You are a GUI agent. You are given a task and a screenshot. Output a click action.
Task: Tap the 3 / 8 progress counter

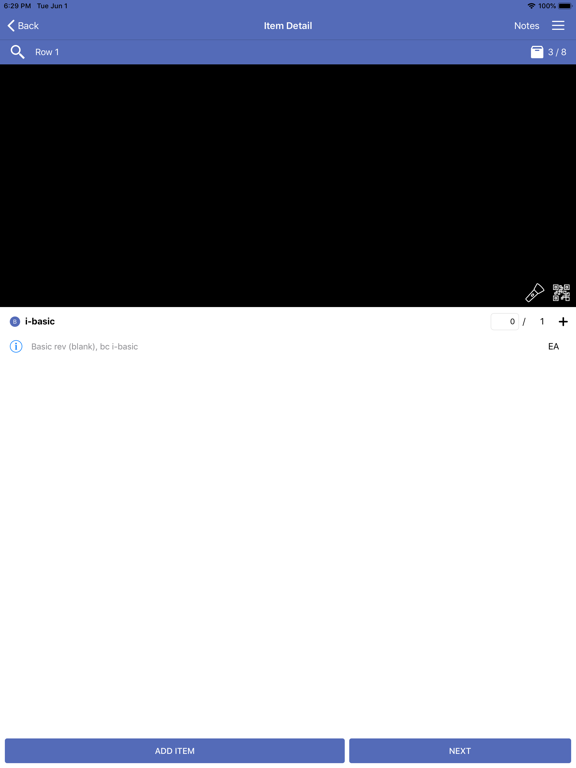pyautogui.click(x=557, y=52)
